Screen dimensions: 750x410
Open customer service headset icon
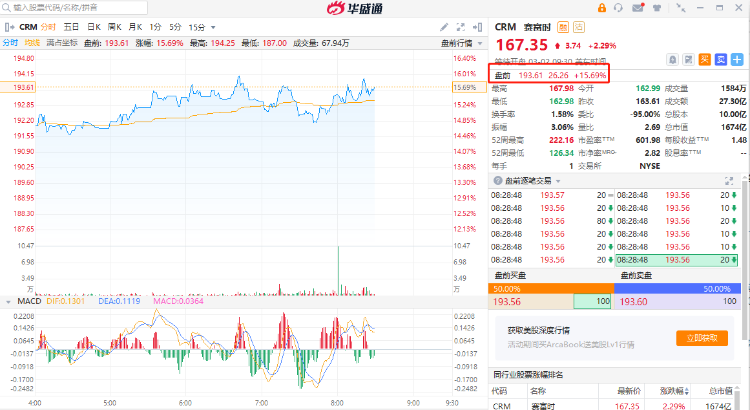point(618,8)
